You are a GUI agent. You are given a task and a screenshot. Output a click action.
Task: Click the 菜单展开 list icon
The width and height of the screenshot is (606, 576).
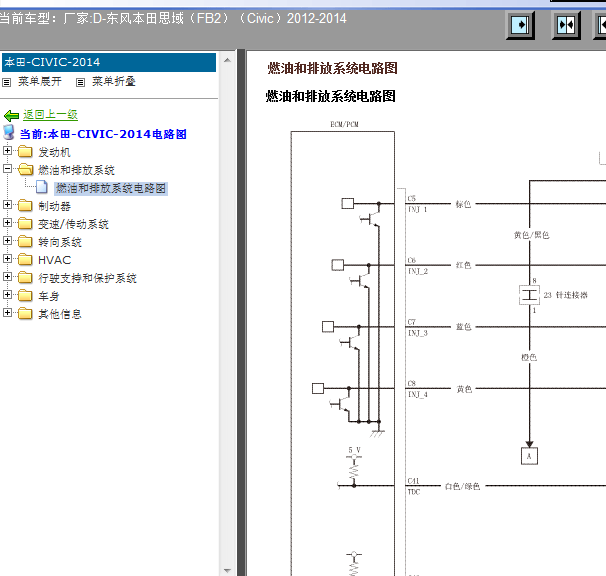pos(7,82)
